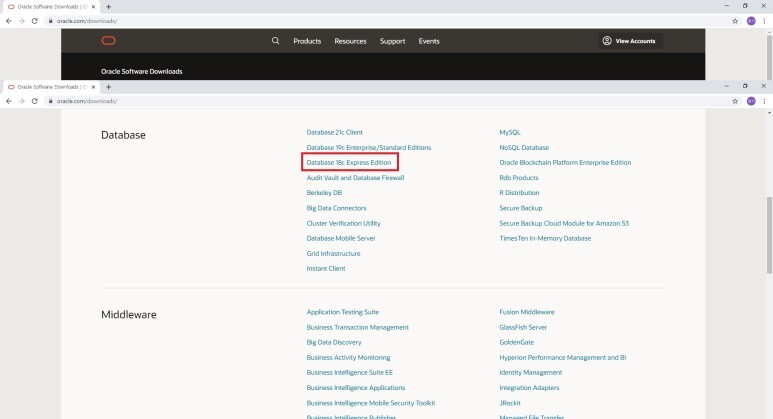Viewport: 773px width, 419px height.
Task: Open Fusion Middleware link
Action: coord(527,312)
